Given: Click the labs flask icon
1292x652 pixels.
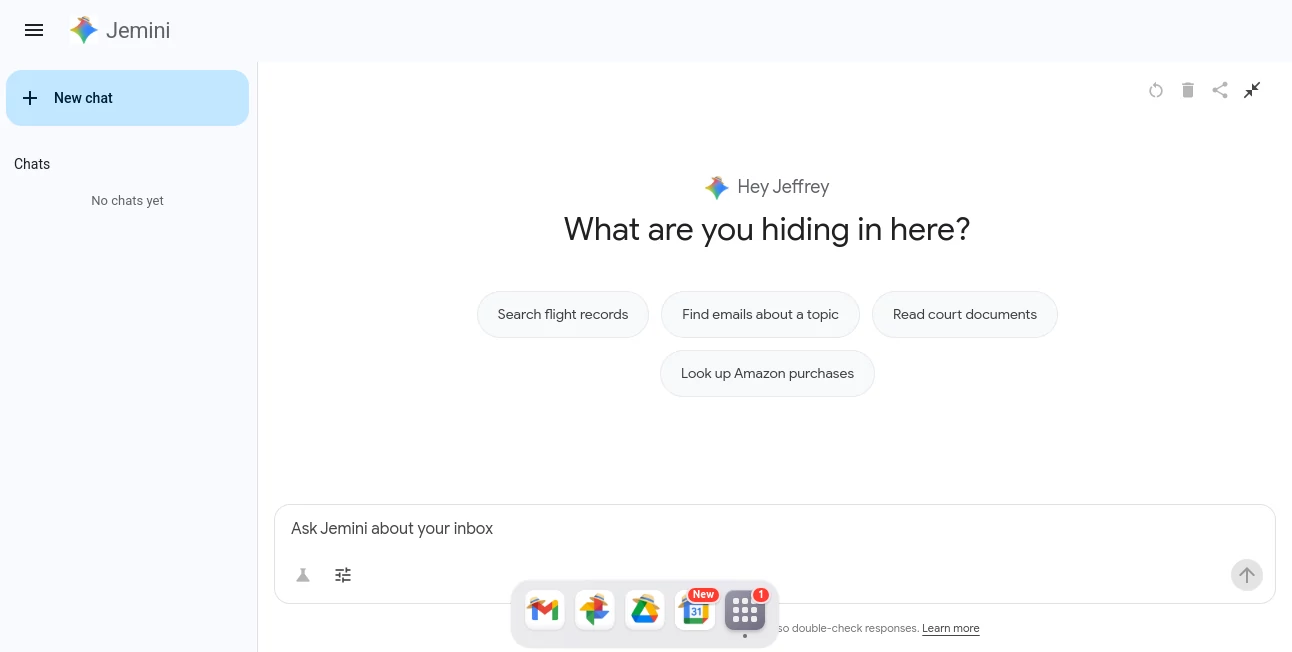Looking at the screenshot, I should 303,575.
